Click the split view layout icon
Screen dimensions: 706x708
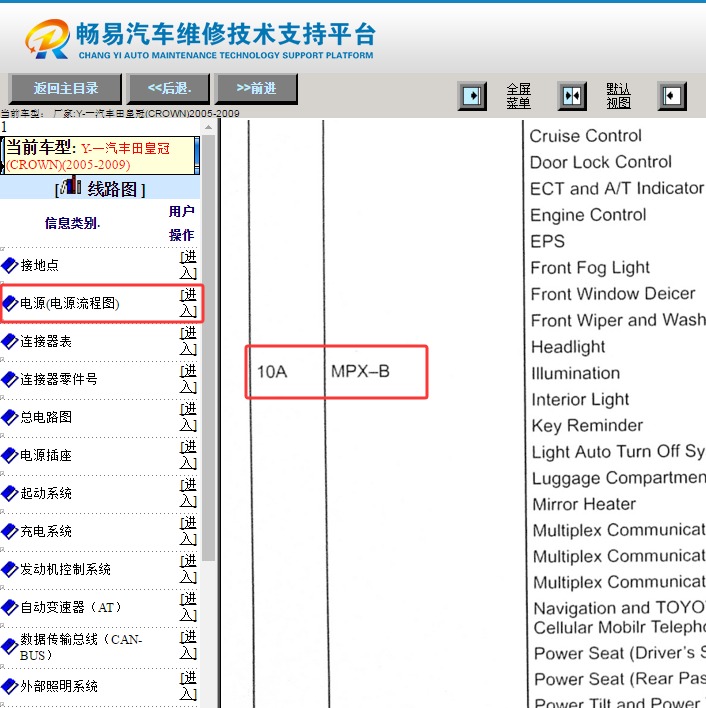coord(572,96)
